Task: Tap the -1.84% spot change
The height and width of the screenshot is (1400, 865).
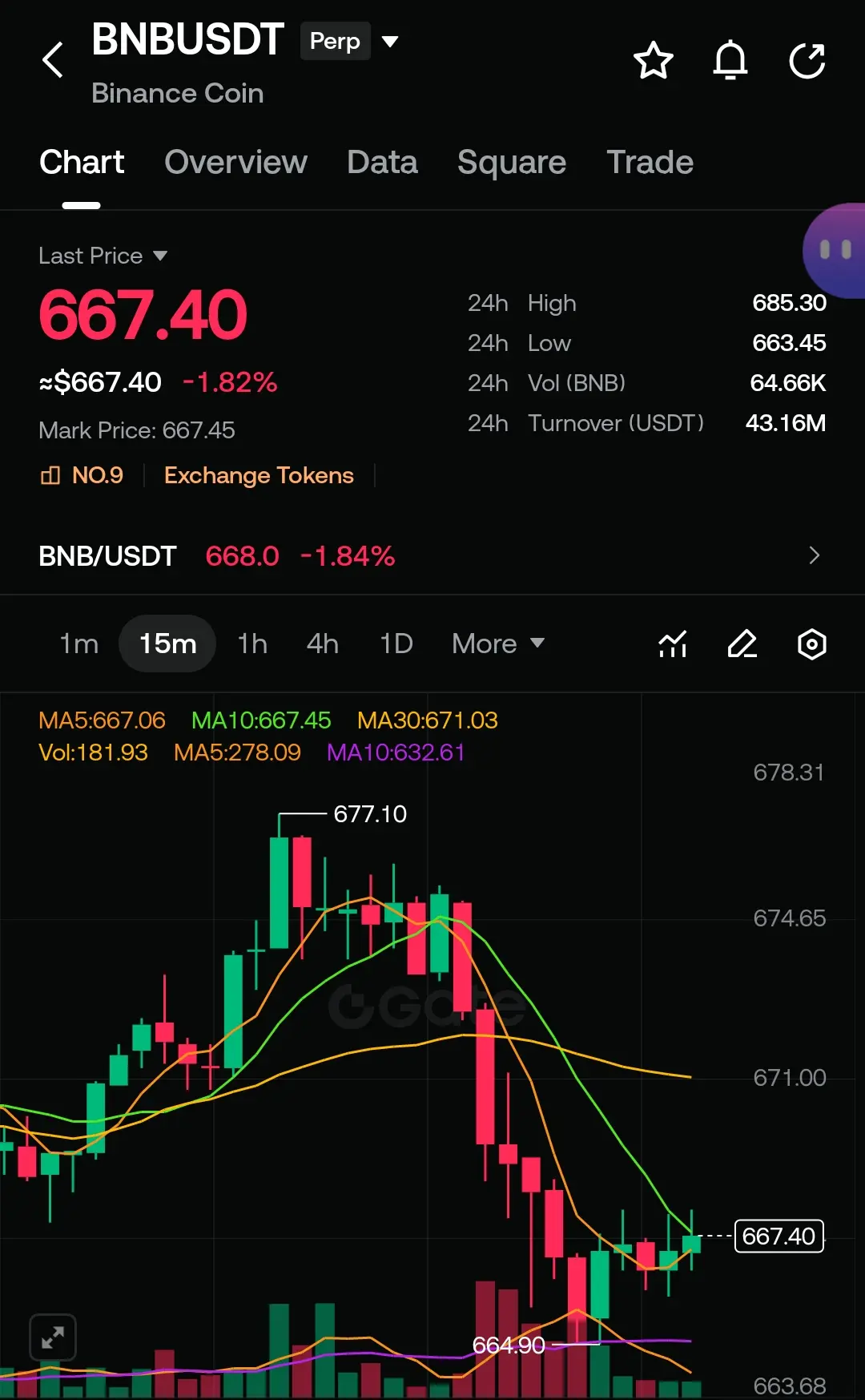Action: point(348,555)
